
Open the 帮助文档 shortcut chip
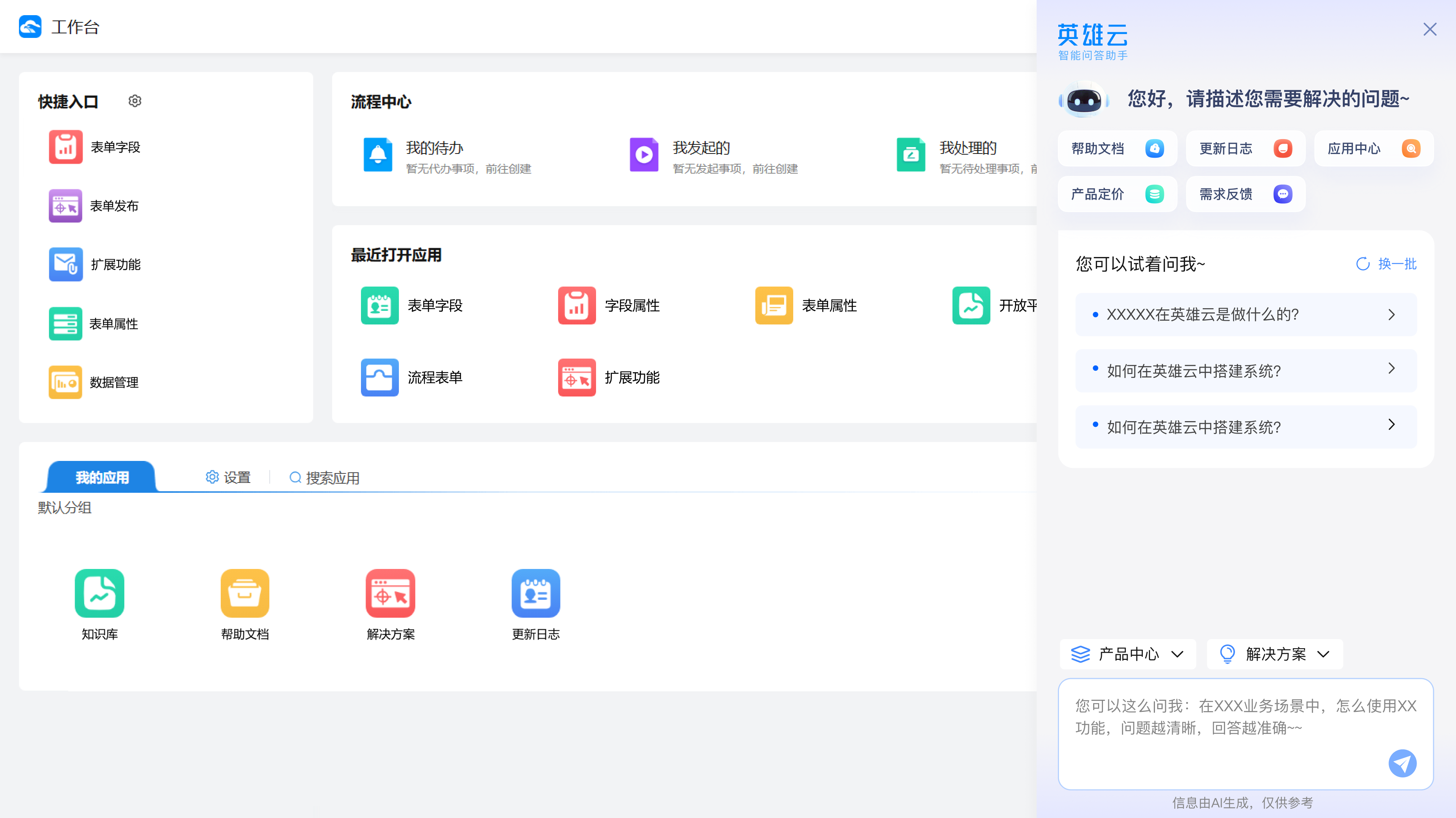1117,149
